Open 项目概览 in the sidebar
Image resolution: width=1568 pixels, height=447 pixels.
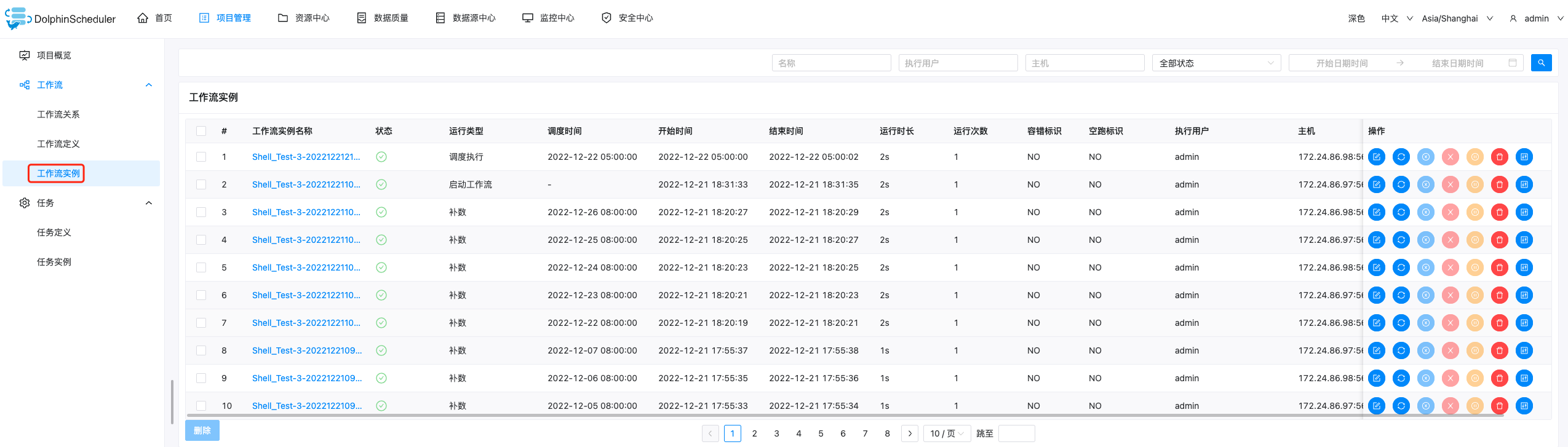point(54,55)
